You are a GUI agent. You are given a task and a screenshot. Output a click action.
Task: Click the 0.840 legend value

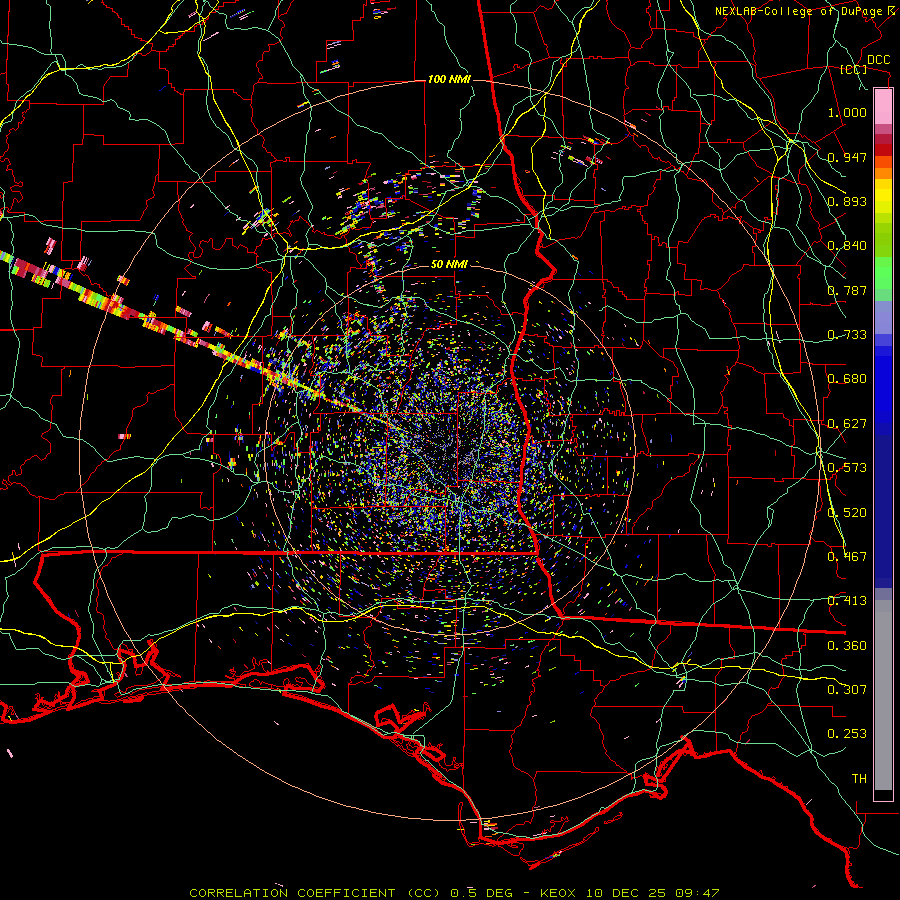[847, 246]
